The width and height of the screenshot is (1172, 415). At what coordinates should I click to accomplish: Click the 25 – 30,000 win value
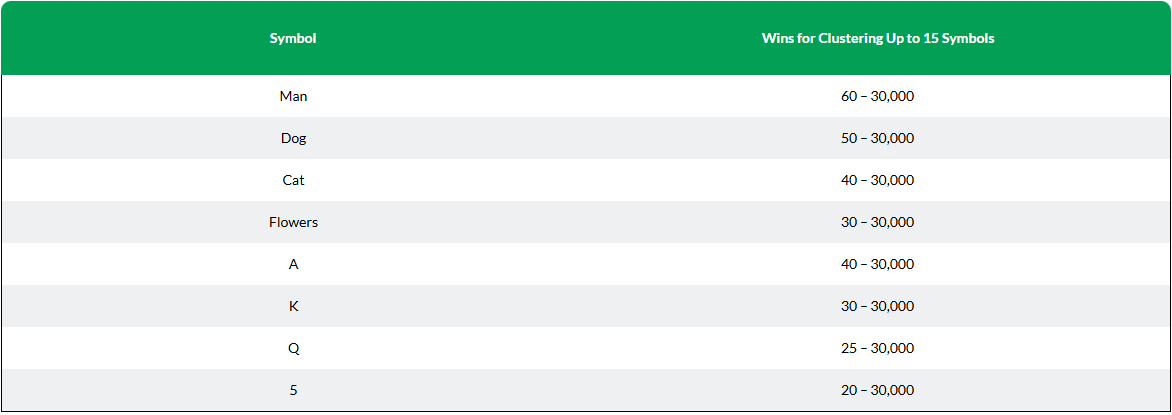click(878, 348)
